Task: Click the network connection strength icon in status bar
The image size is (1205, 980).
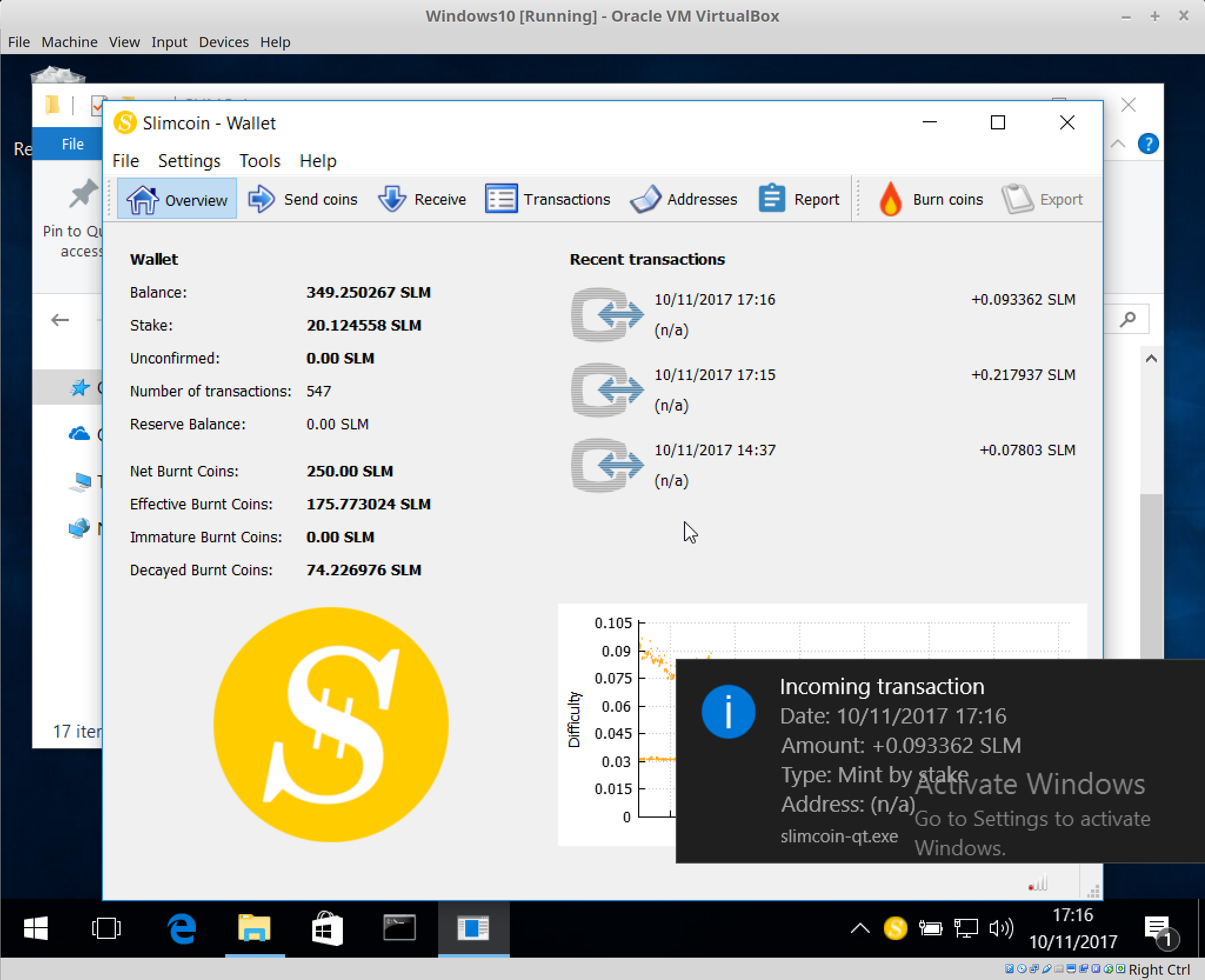Action: 1038,882
